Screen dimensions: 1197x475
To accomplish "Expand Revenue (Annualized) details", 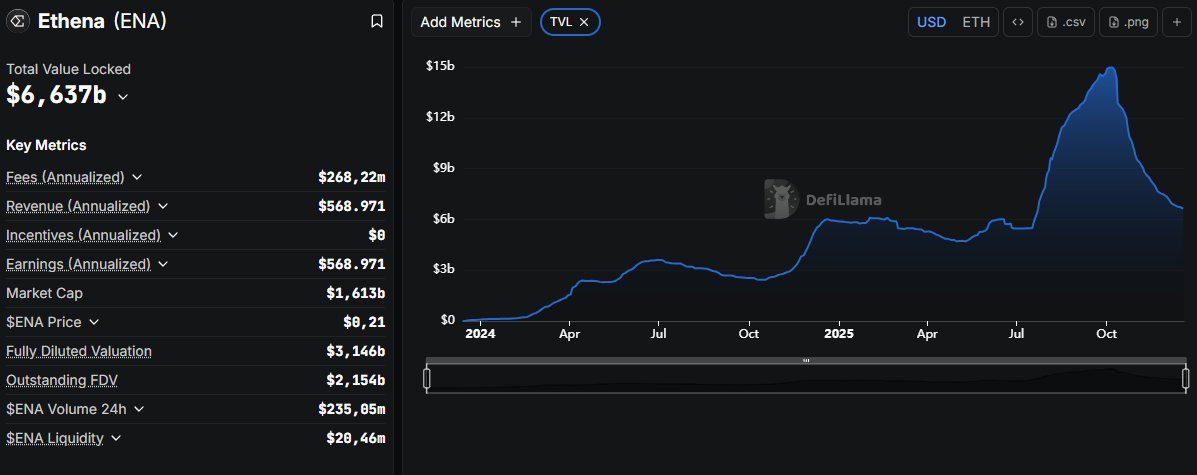I will (x=163, y=206).
